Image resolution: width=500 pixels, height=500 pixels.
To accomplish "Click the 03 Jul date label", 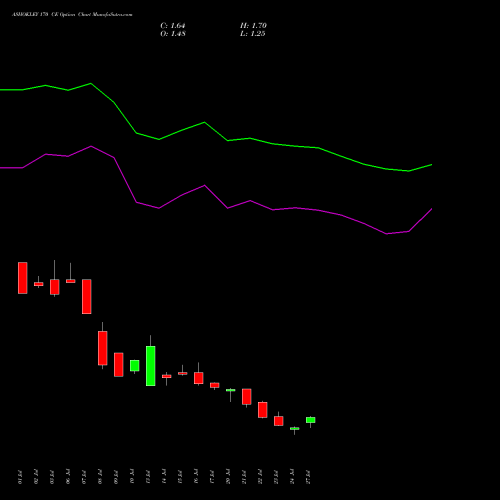I will [x=52, y=477].
